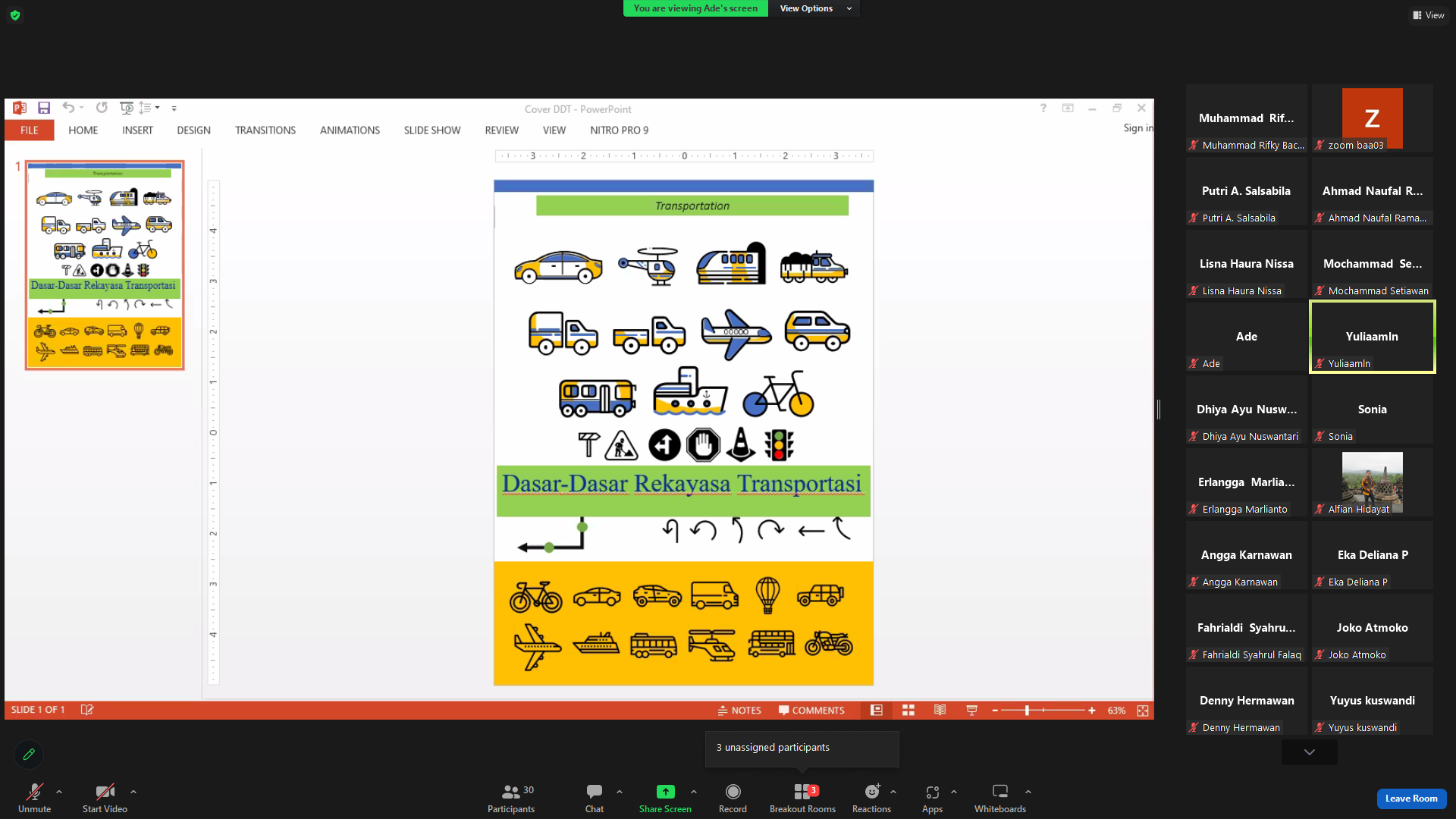Open the REVIEW ribbon tab
Image resolution: width=1456 pixels, height=819 pixels.
(502, 130)
